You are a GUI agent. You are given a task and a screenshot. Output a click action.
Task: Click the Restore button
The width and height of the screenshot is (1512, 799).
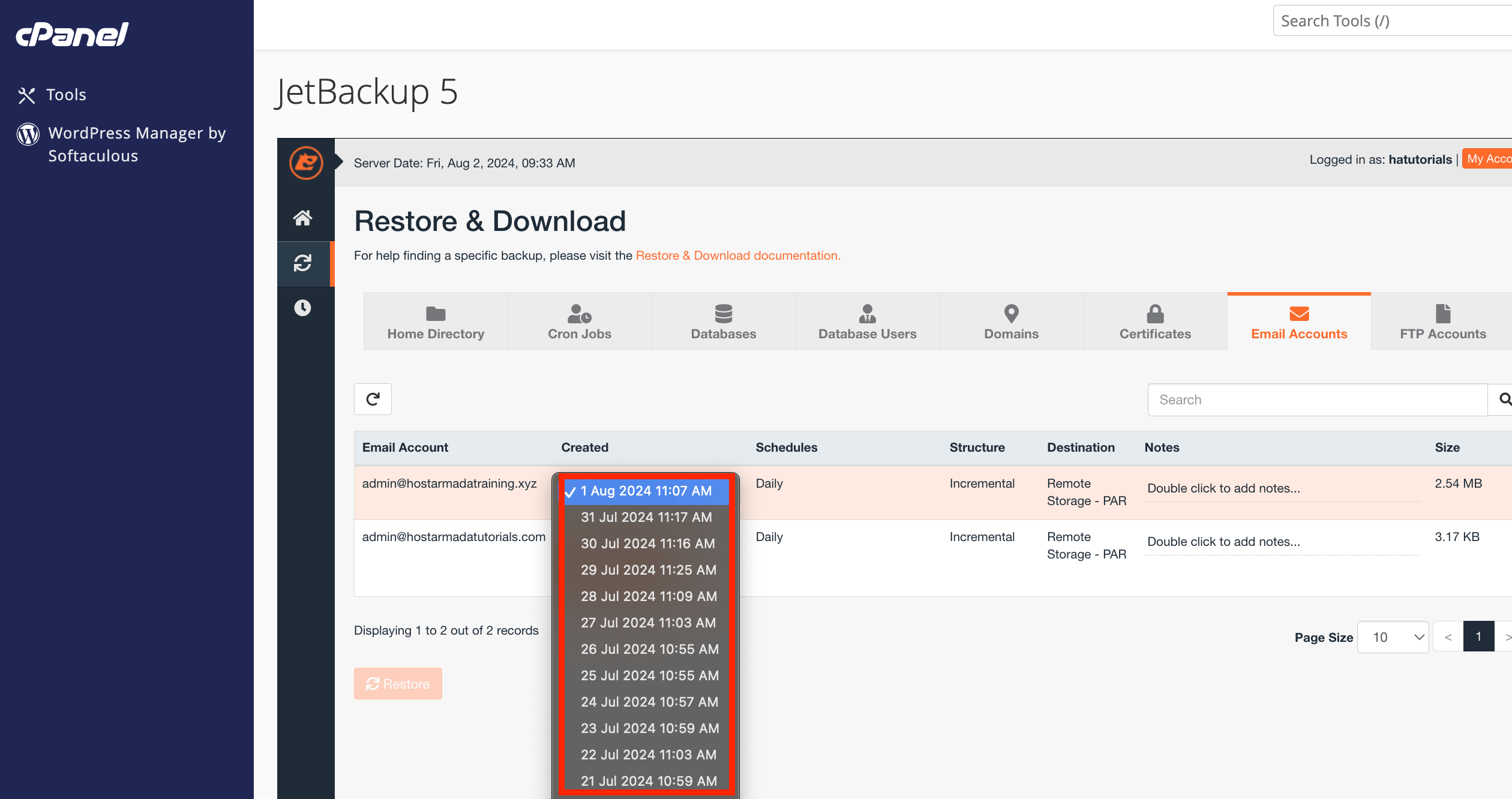point(398,683)
